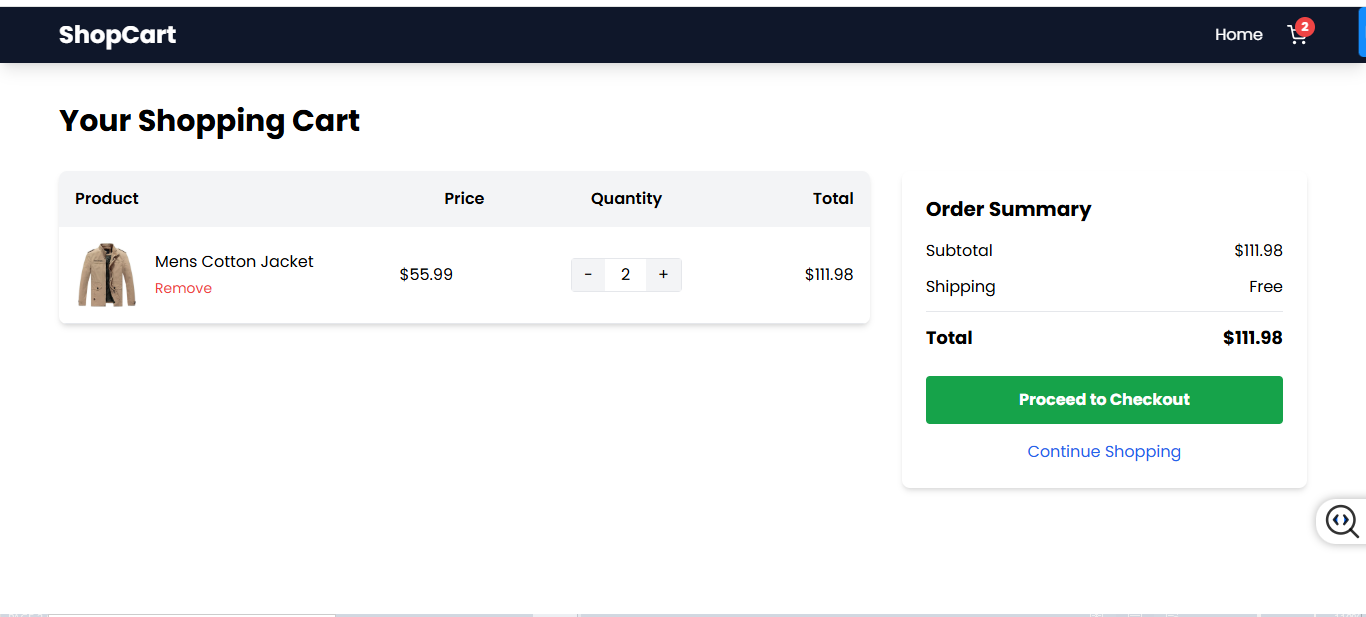Click the Mens Cotton Jacket thumbnail image
Screen dimensions: 1366x617
(x=107, y=274)
